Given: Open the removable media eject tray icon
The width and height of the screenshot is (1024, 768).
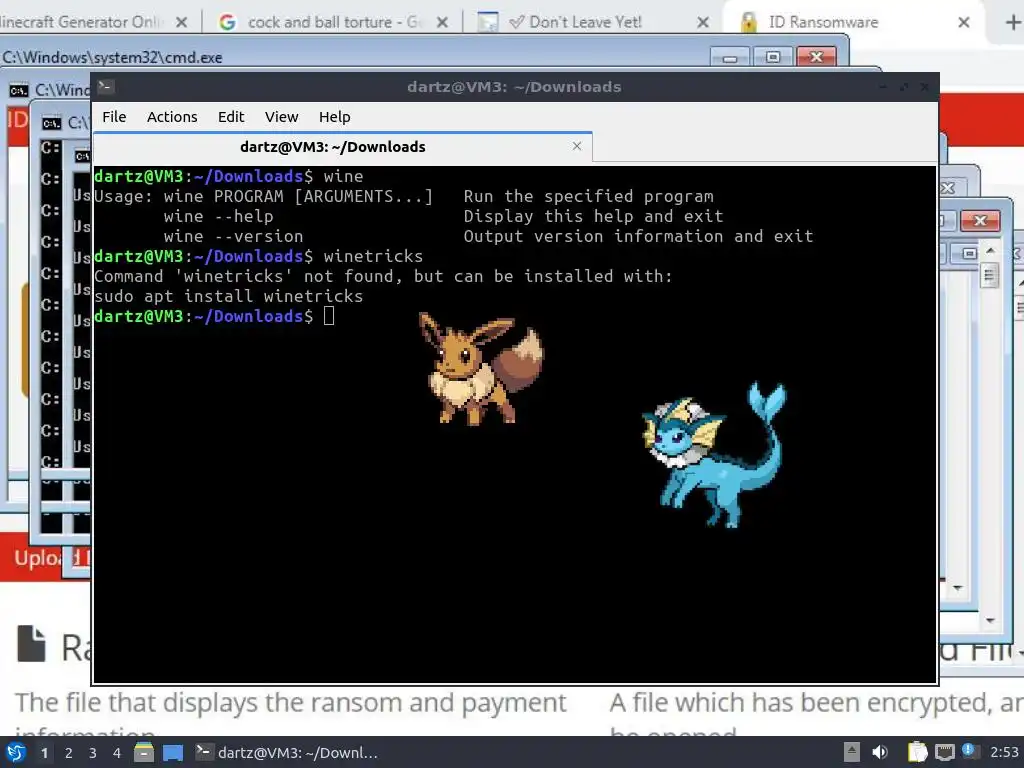Looking at the screenshot, I should 851,752.
